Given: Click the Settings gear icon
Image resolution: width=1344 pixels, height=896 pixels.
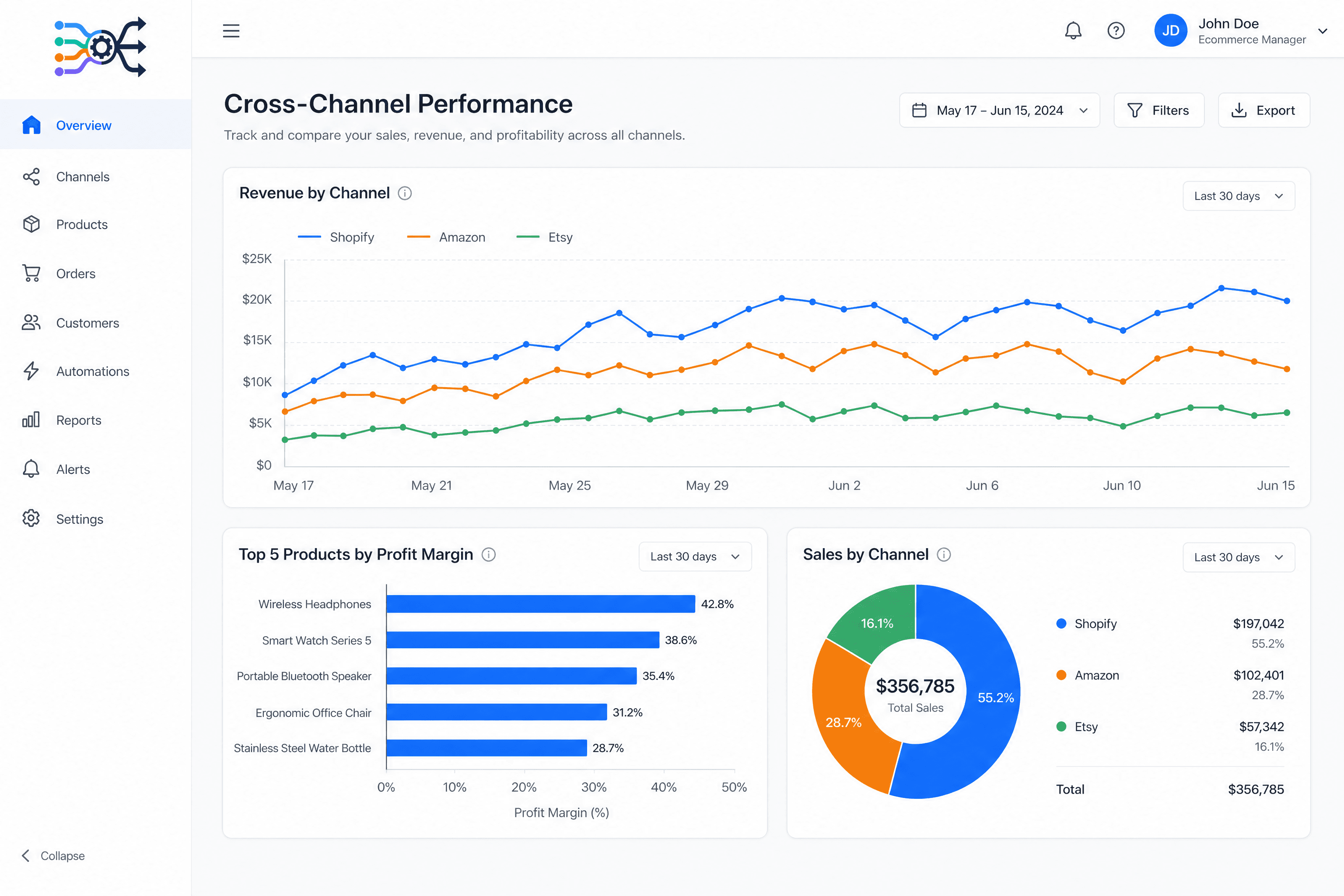Looking at the screenshot, I should 31,519.
